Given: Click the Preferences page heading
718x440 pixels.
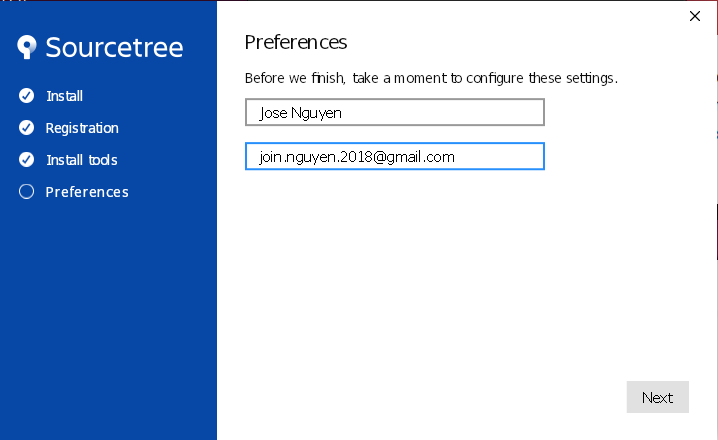Looking at the screenshot, I should click(296, 42).
